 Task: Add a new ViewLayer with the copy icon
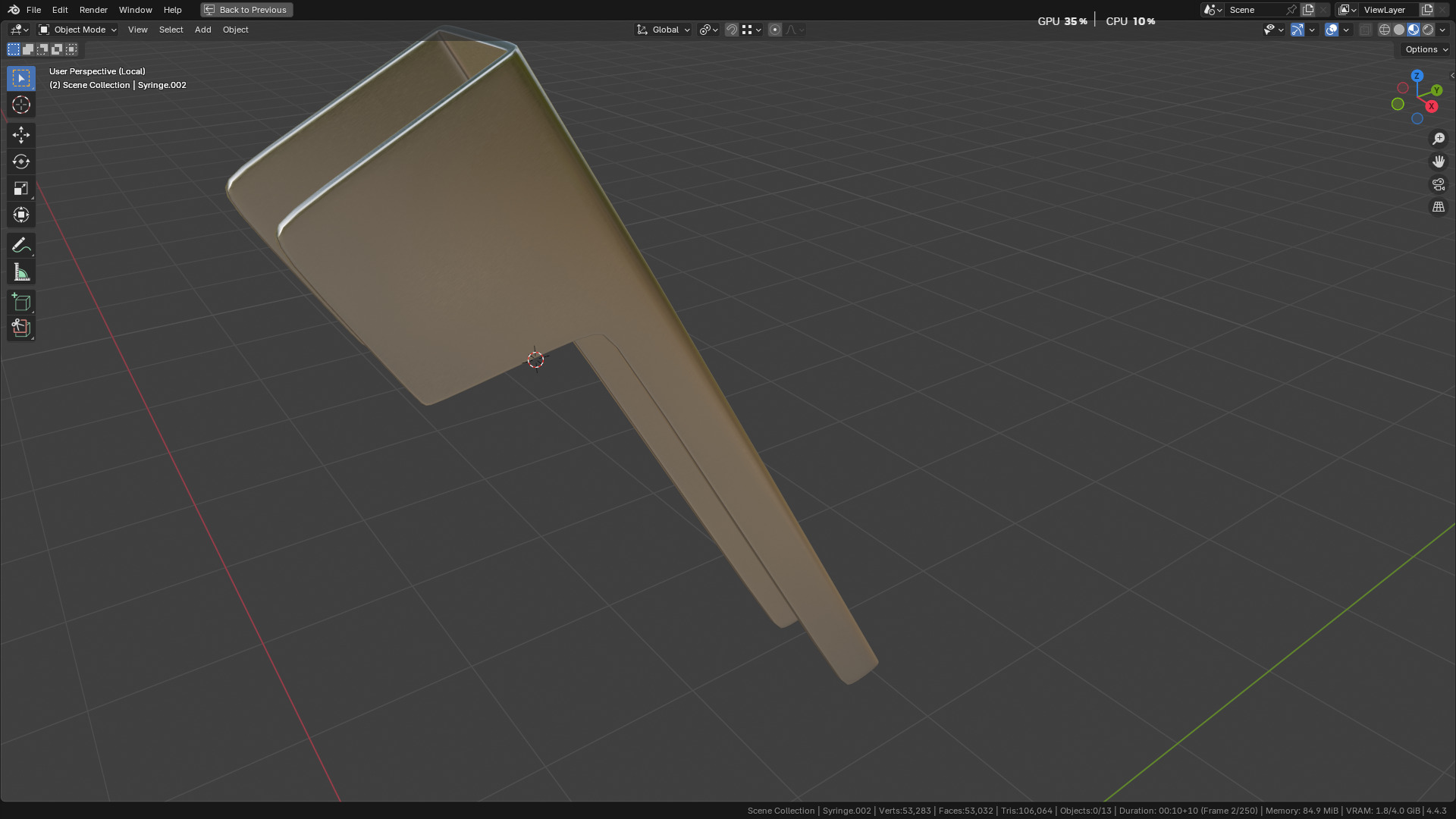click(x=1426, y=10)
